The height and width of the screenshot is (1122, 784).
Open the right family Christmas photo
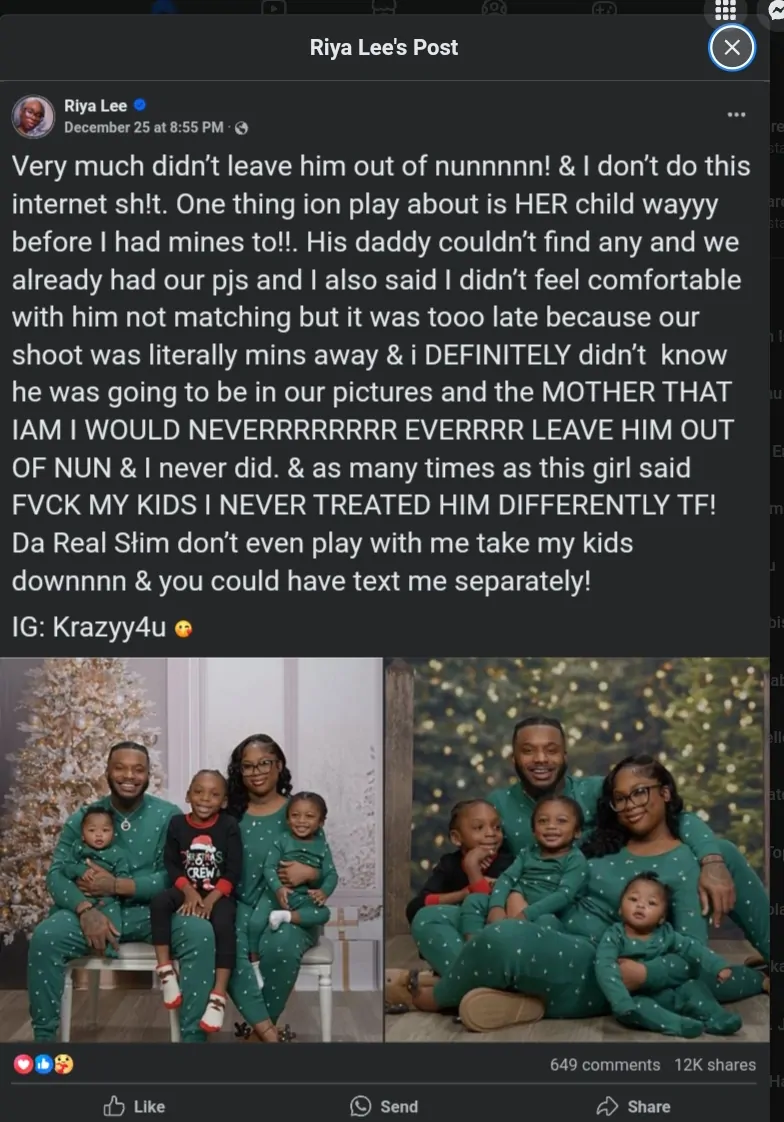coord(577,849)
